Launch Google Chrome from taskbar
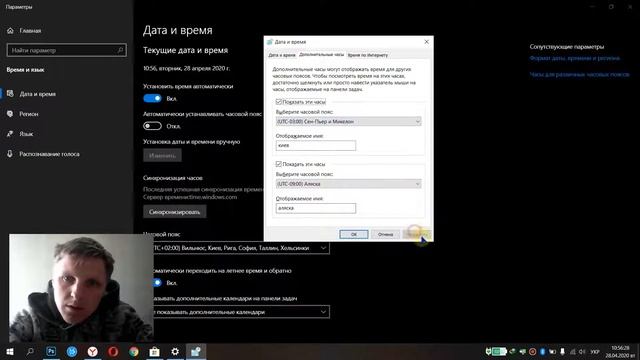640x360 pixels. point(134,351)
